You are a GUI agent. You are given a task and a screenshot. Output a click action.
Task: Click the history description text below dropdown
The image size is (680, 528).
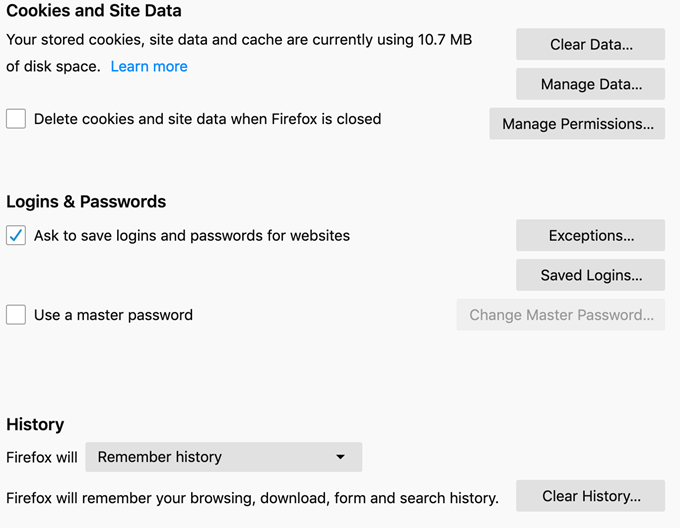252,497
